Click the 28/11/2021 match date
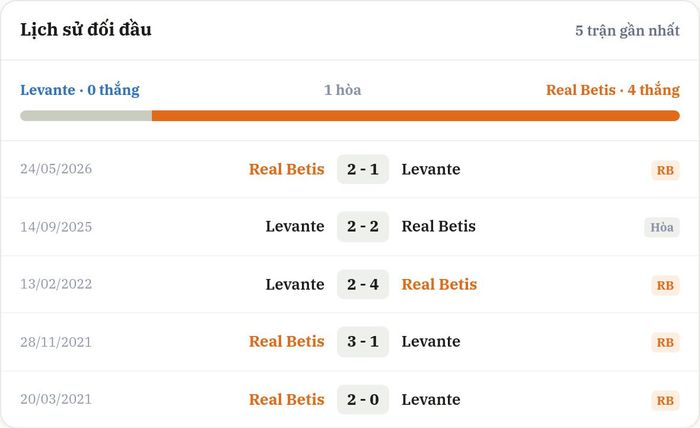The image size is (700, 428). [56, 342]
